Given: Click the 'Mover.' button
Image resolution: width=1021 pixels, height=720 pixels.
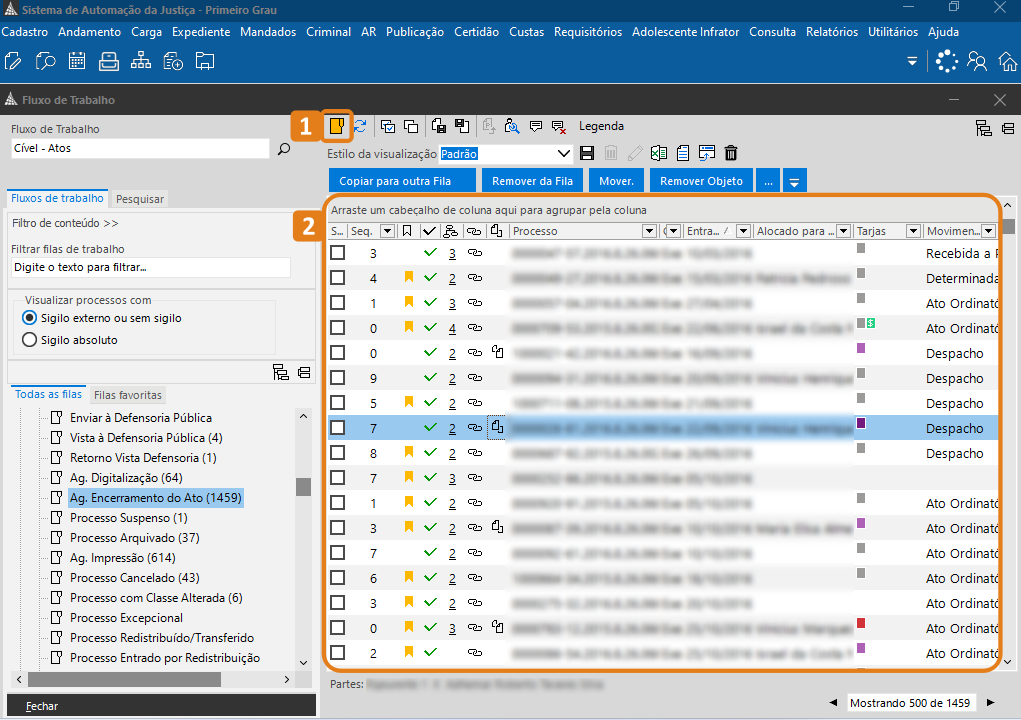Looking at the screenshot, I should click(617, 181).
